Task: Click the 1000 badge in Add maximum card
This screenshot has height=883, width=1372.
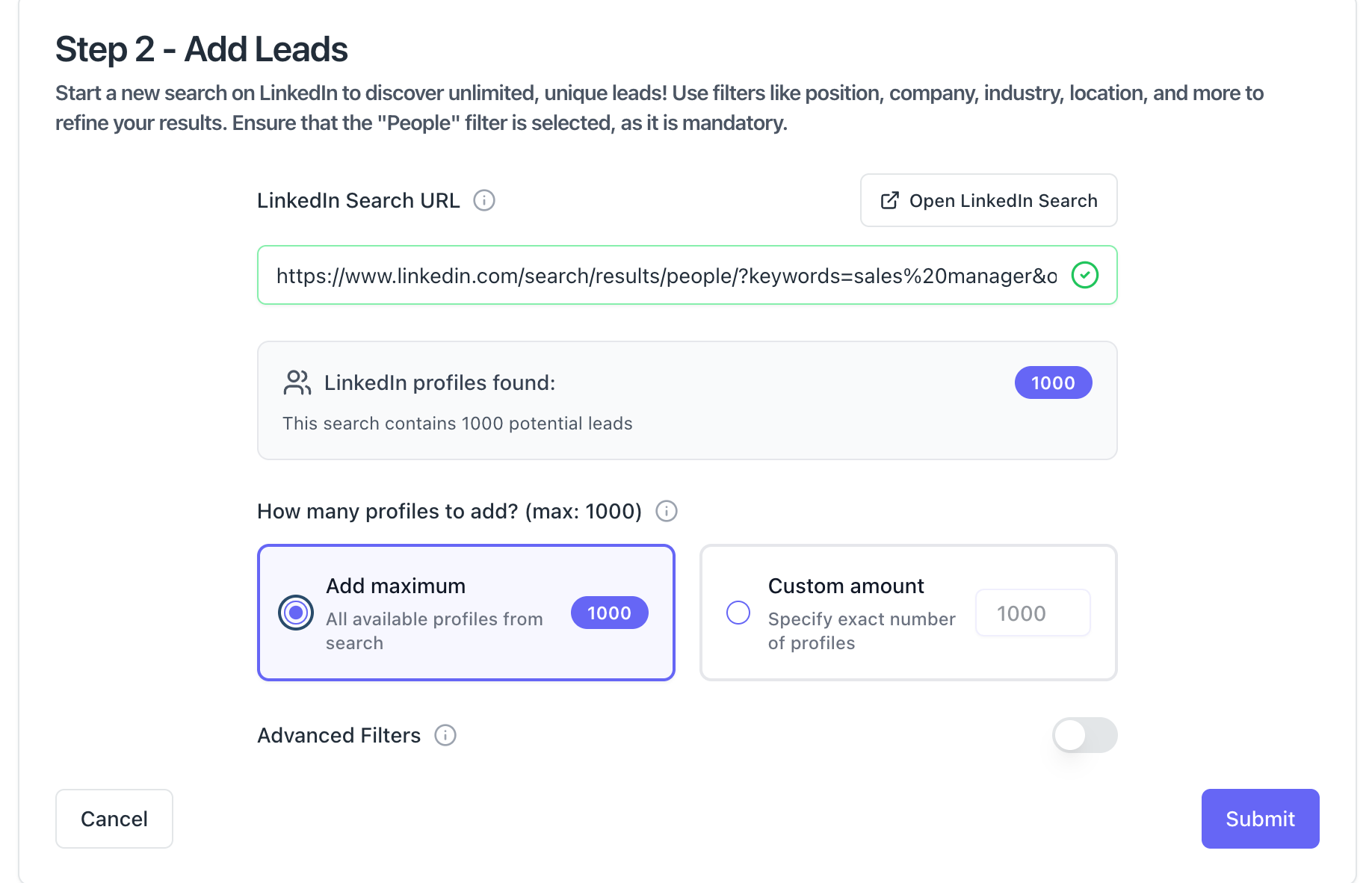Action: click(x=609, y=613)
